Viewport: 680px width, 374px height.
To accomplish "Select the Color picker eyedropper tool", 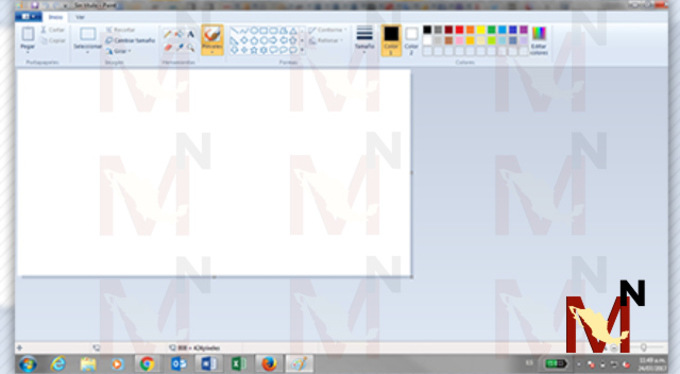I will click(x=179, y=47).
